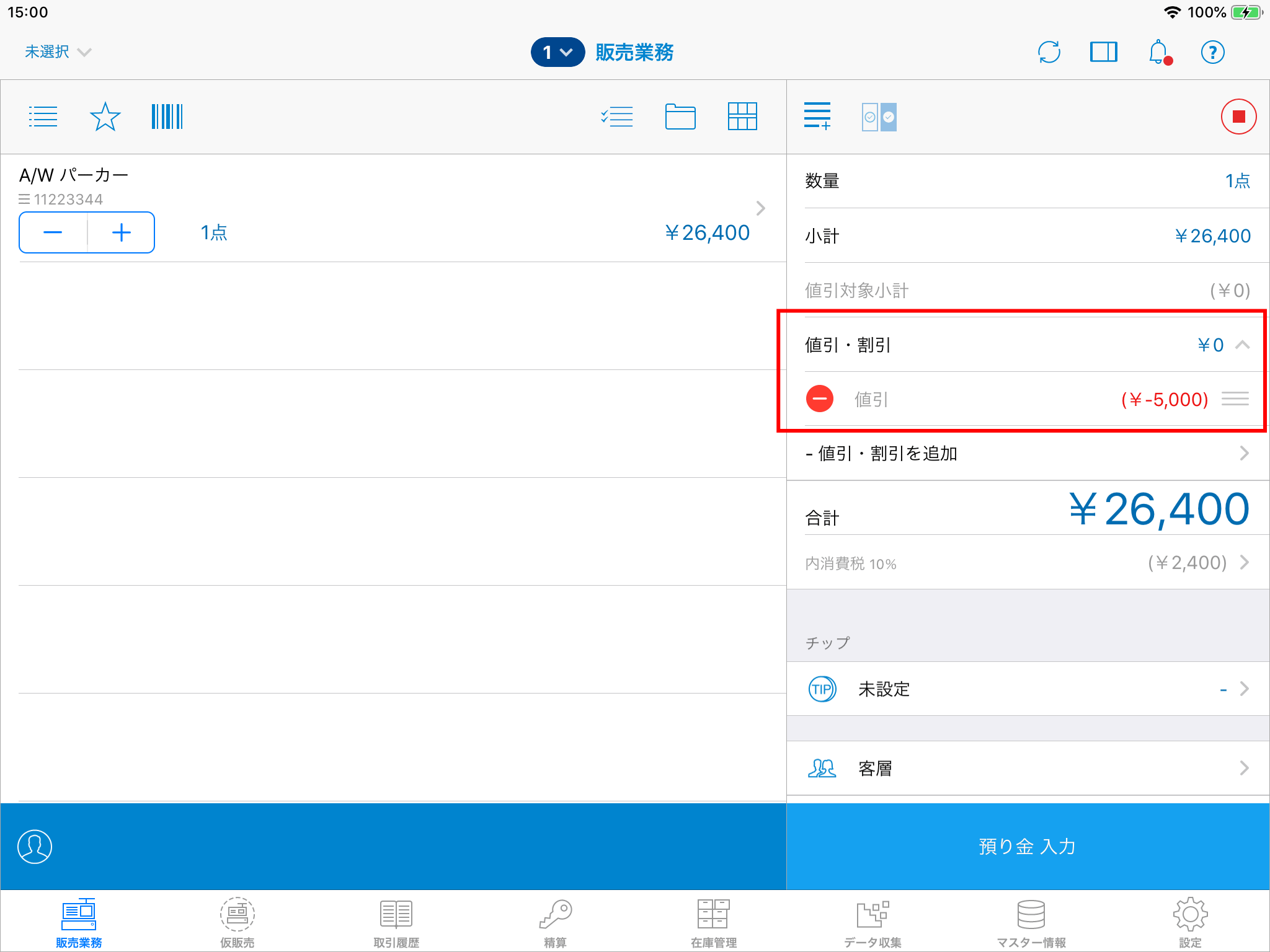Open the help question mark icon
The image size is (1270, 952).
point(1212,52)
